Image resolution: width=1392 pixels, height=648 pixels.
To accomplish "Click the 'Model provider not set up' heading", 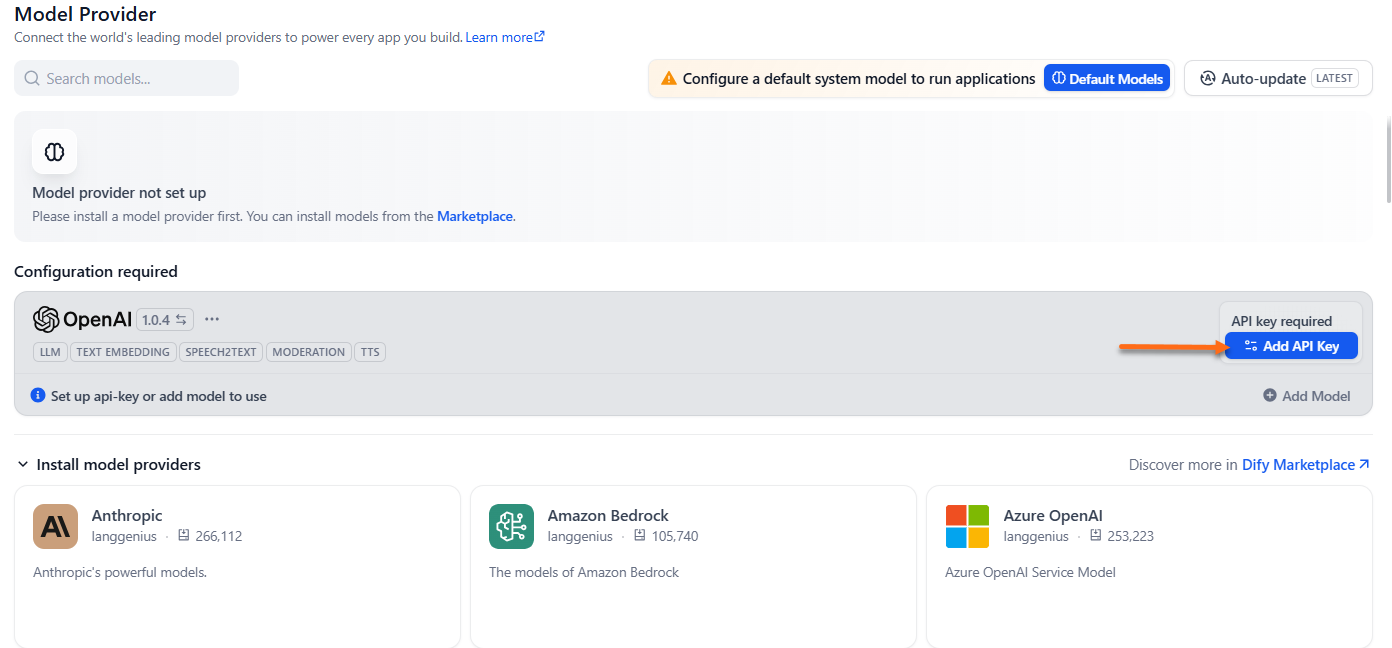I will (x=119, y=193).
